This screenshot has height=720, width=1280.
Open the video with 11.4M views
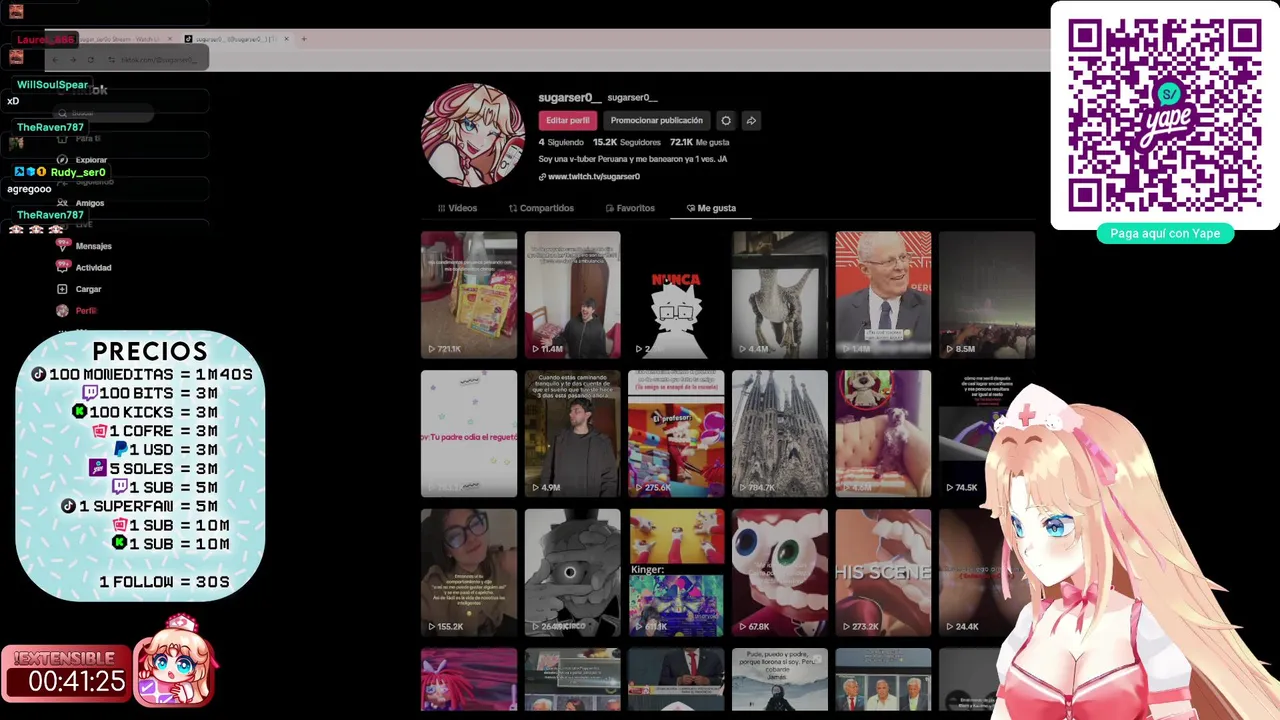click(573, 295)
